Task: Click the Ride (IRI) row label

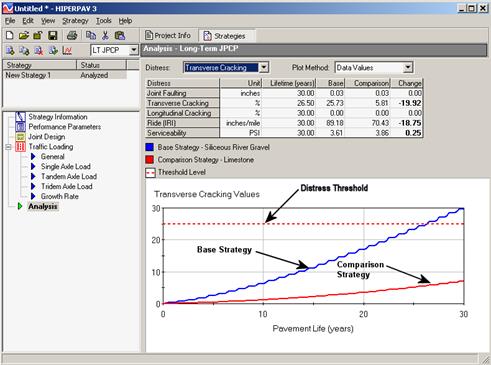Action: pos(183,123)
